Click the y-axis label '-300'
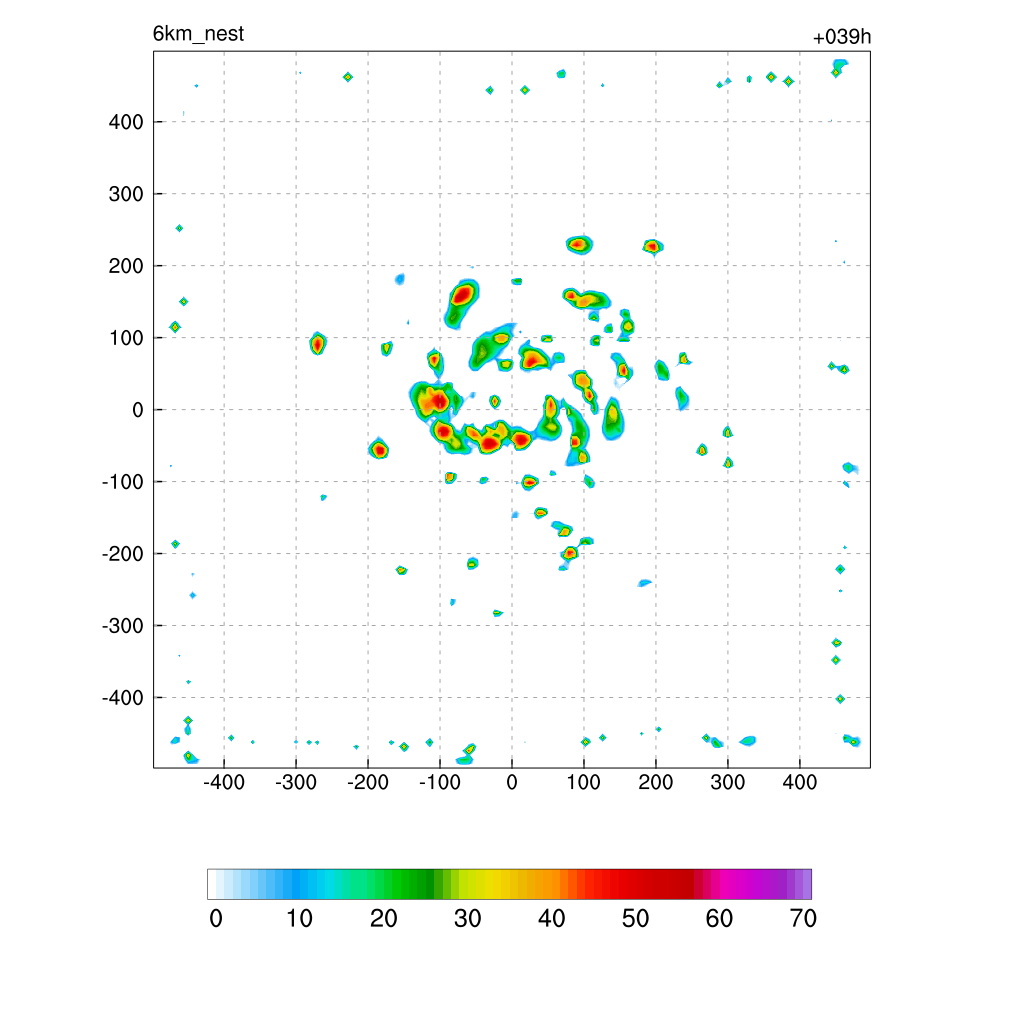 point(123,626)
